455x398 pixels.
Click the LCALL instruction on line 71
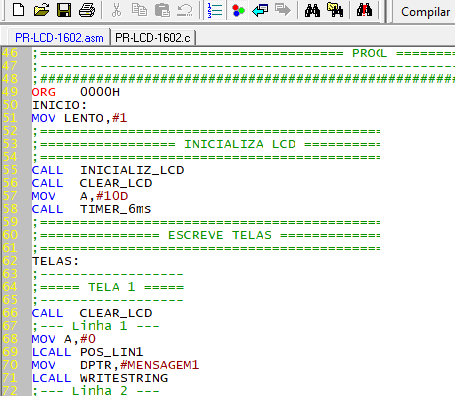pyautogui.click(x=51, y=378)
